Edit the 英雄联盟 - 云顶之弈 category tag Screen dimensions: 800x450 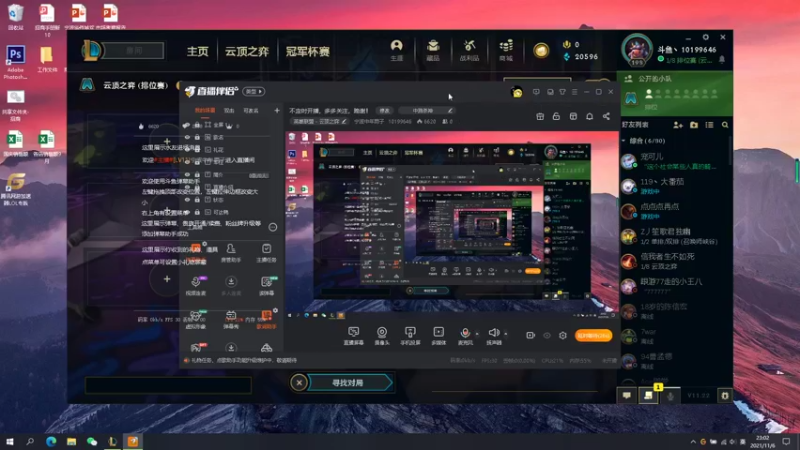319,121
